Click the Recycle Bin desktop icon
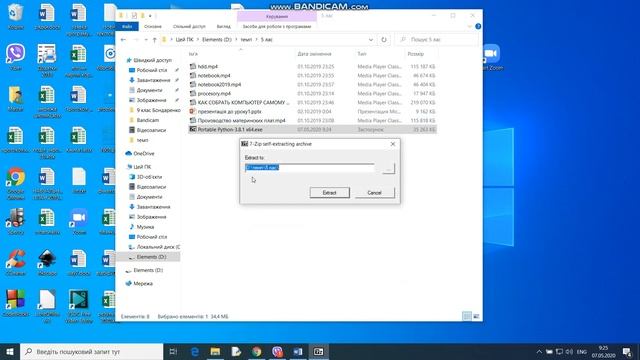This screenshot has height=360, width=640. click(16, 16)
